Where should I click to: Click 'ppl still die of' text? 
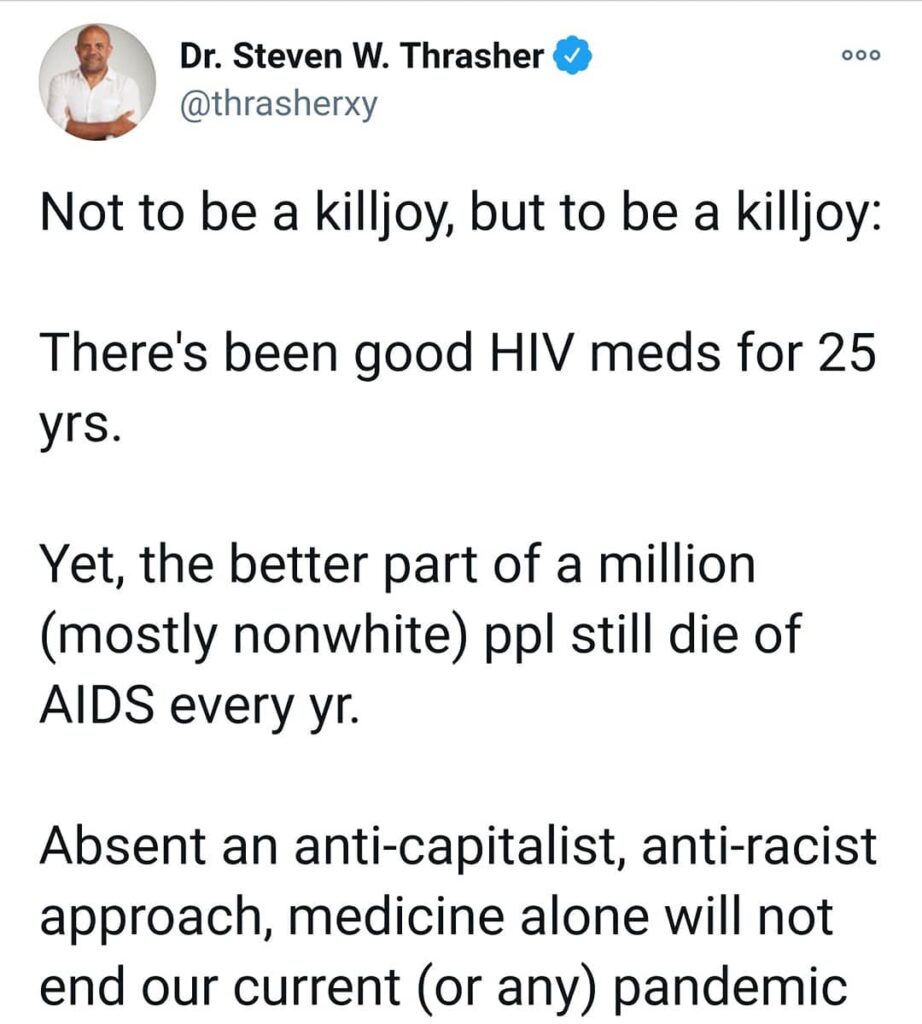(643, 635)
